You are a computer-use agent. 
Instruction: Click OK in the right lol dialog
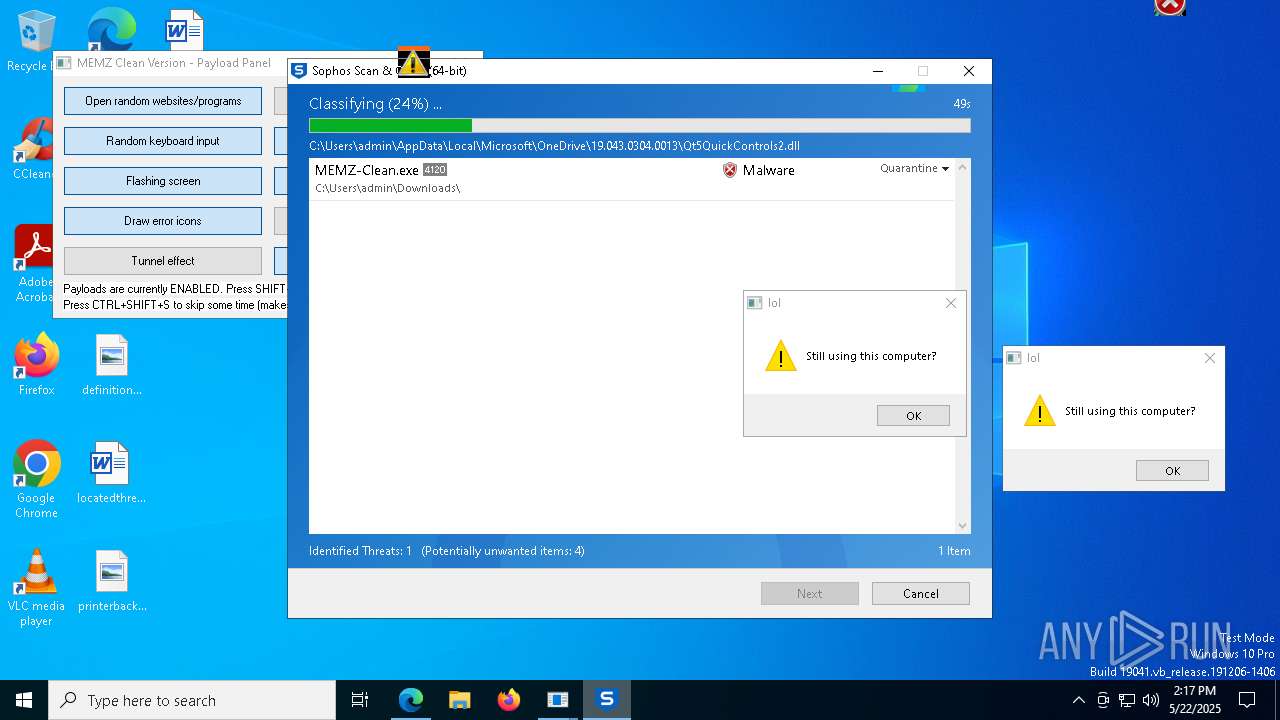[1172, 471]
